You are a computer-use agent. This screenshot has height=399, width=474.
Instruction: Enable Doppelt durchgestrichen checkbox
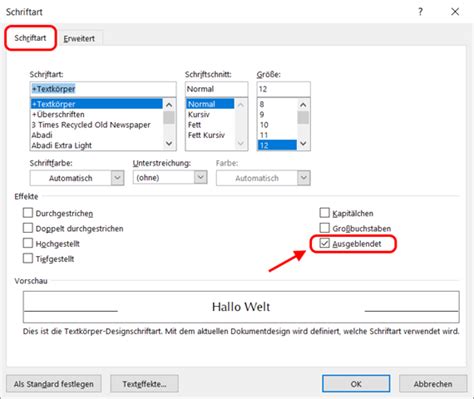[28, 228]
